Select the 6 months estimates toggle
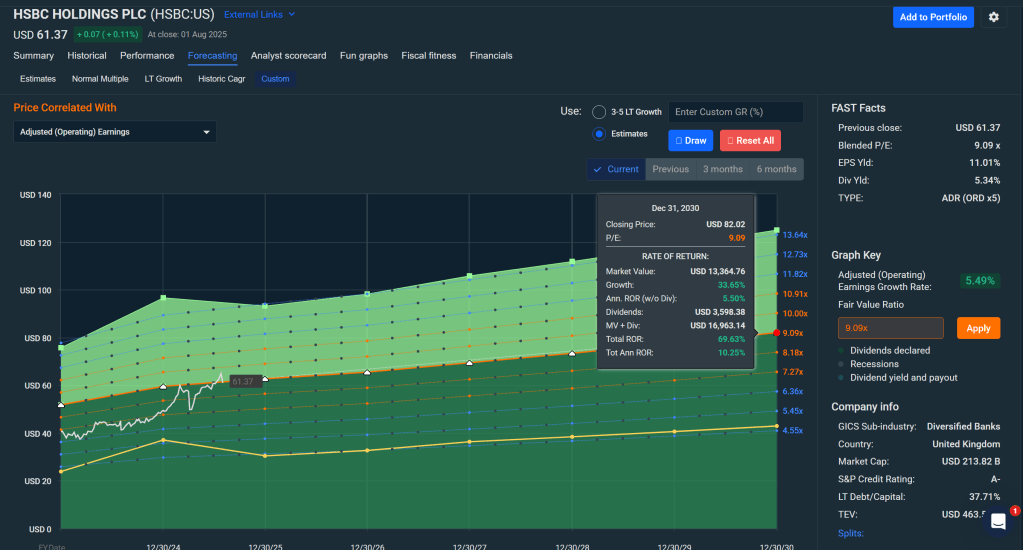This screenshot has height=550, width=1023. click(x=776, y=169)
